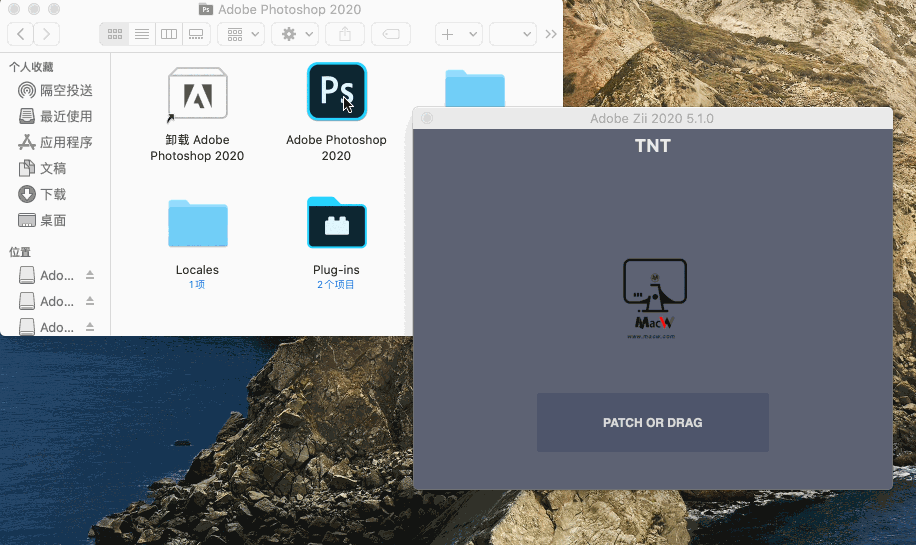Select the partially hidden blue folder

pos(475,88)
